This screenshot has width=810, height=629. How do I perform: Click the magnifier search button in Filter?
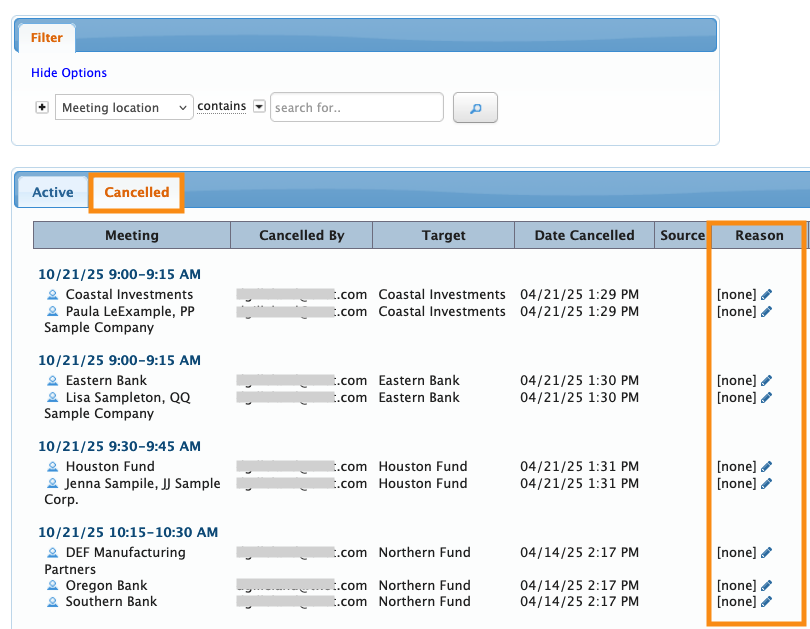point(475,107)
